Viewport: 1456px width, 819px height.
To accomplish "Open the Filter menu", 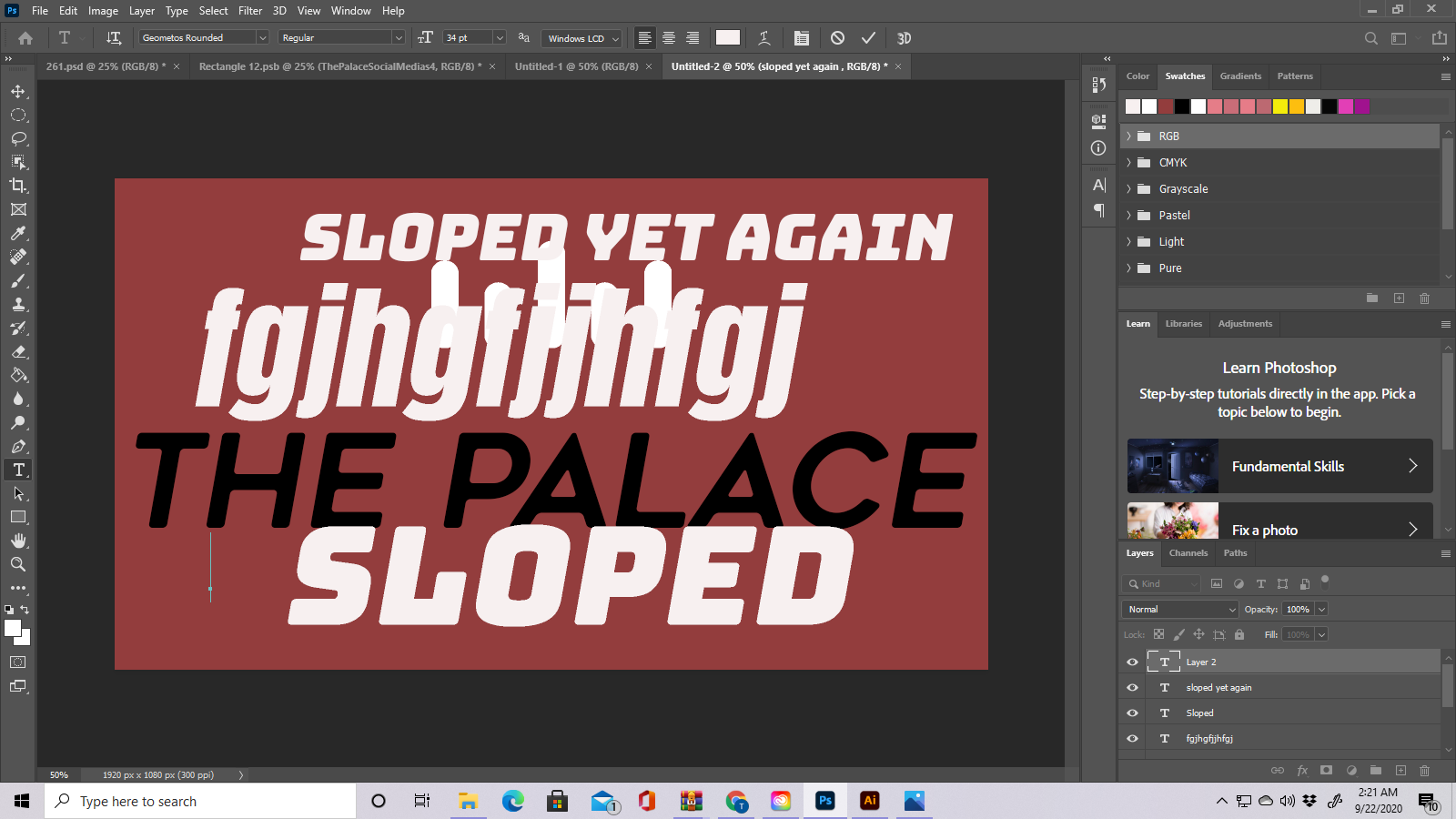I will (x=250, y=10).
